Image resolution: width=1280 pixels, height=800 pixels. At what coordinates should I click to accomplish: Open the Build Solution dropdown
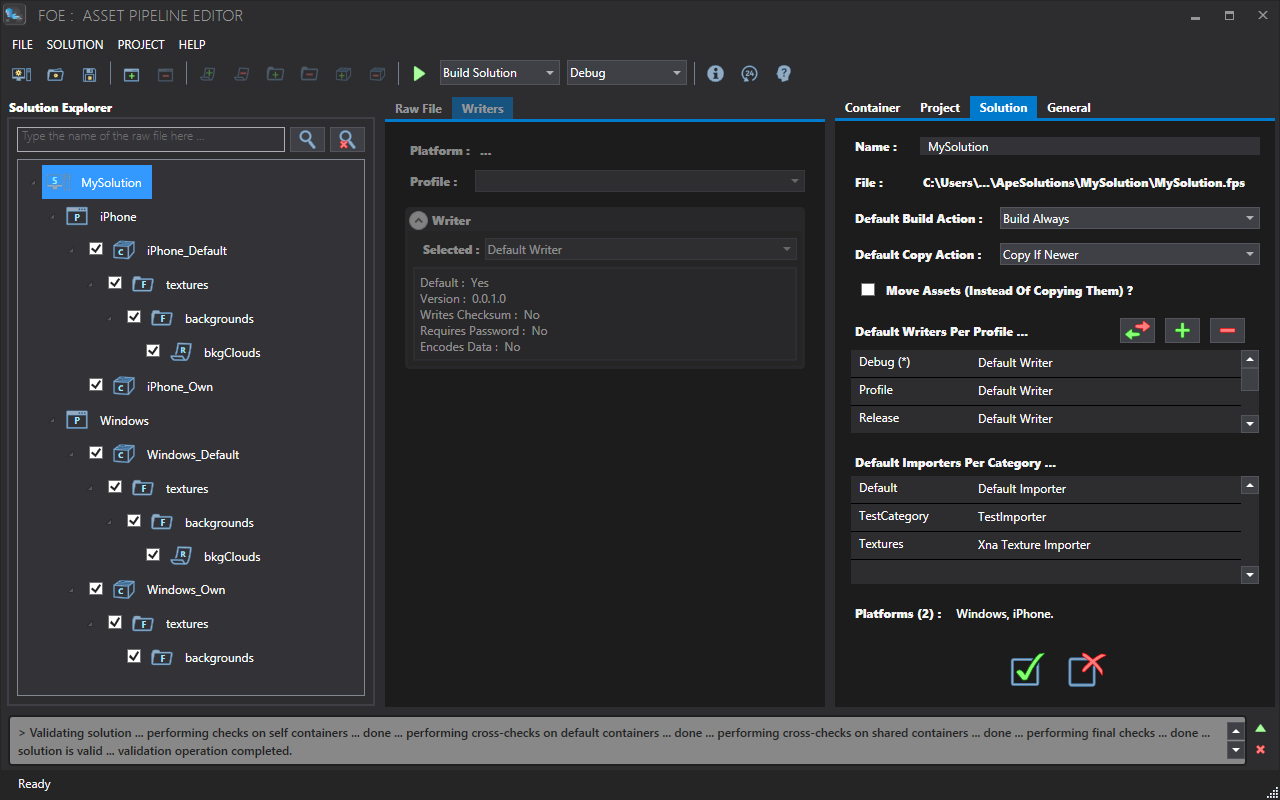click(x=499, y=73)
